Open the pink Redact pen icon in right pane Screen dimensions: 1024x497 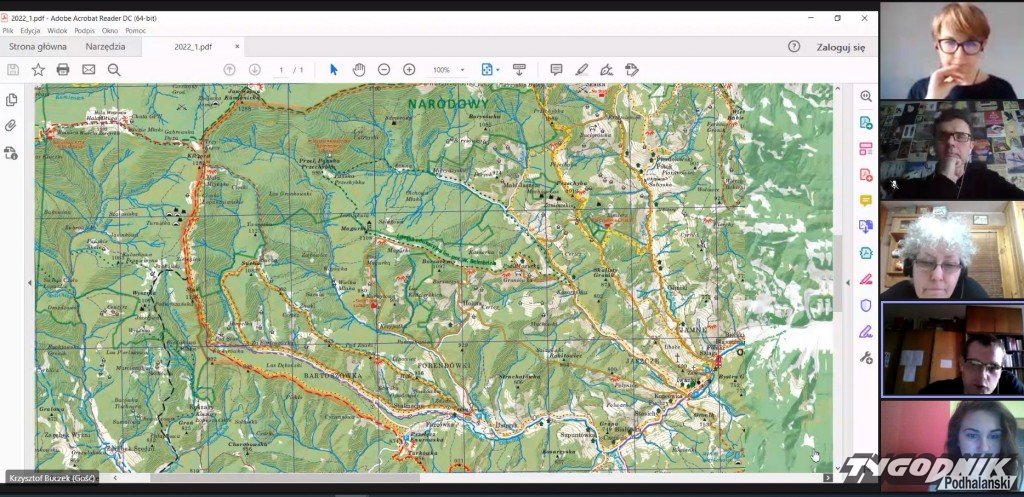tap(866, 279)
